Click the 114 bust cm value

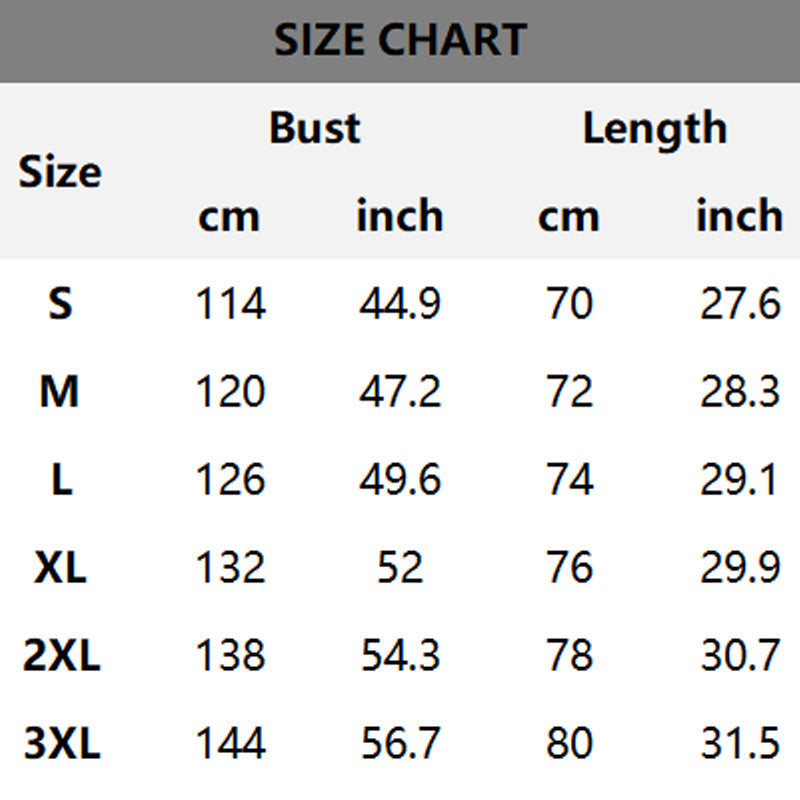pyautogui.click(x=231, y=303)
